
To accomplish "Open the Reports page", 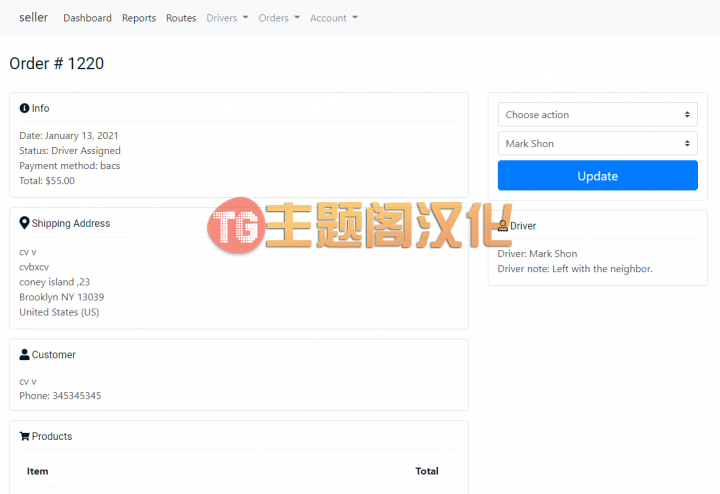I will [139, 18].
